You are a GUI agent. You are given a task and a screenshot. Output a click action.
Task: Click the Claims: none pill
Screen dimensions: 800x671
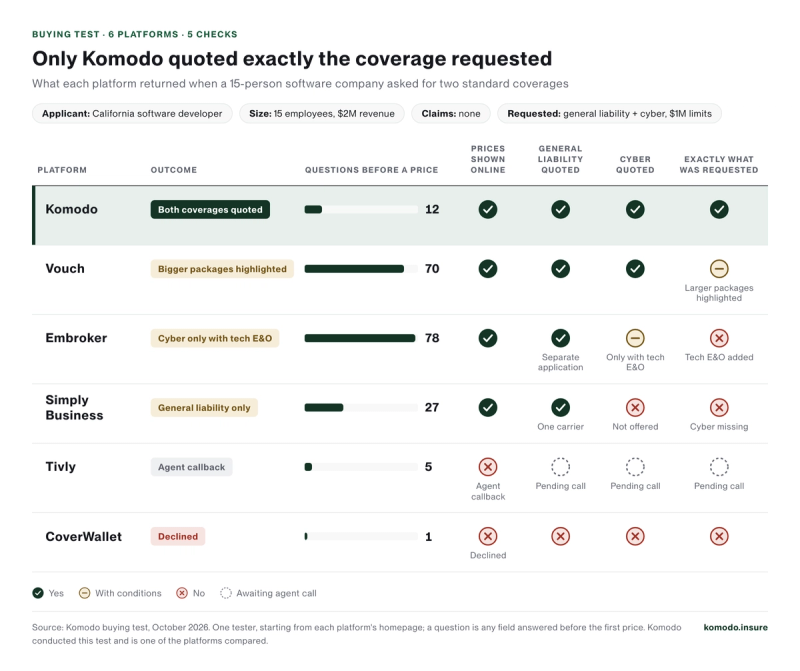[451, 113]
